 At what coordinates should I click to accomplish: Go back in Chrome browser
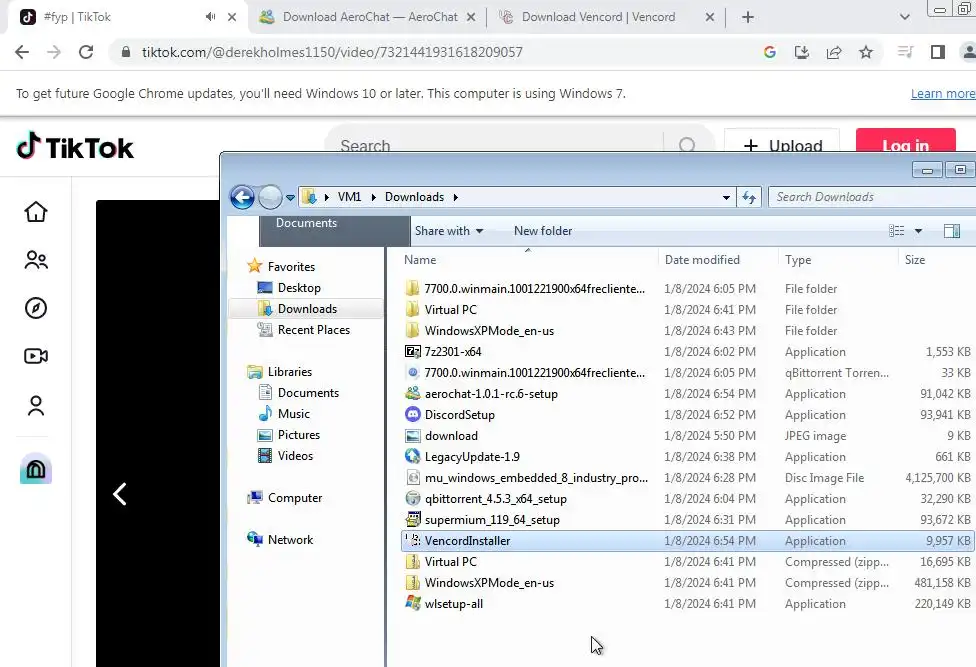tap(22, 52)
